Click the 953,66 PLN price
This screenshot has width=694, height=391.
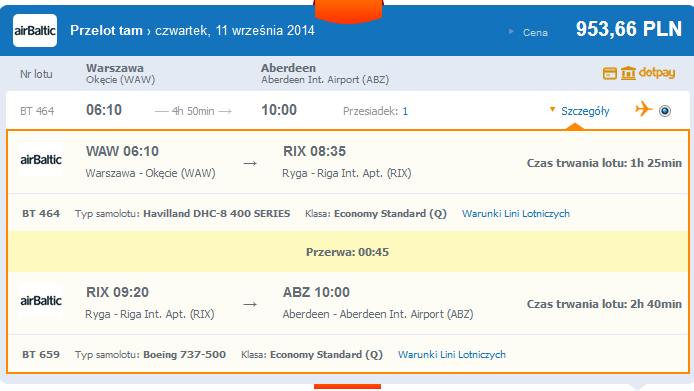pos(628,29)
